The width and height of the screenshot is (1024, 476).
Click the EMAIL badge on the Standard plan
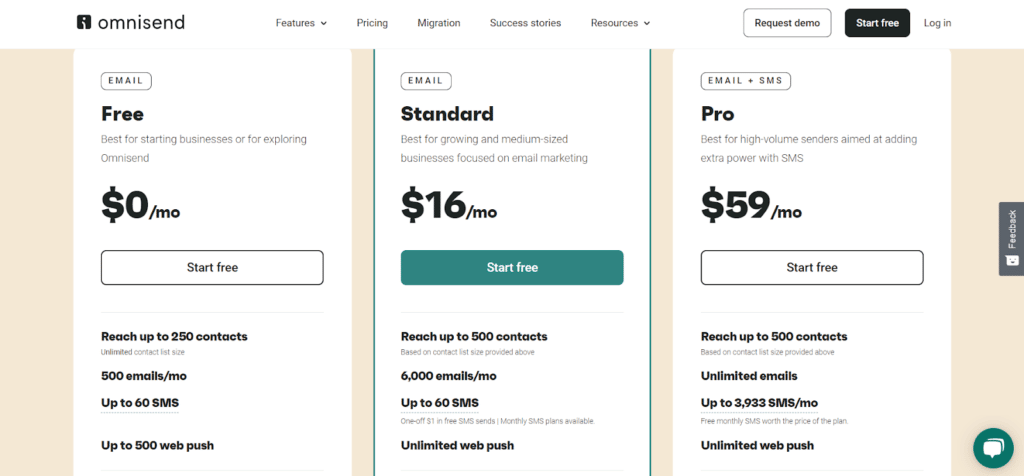426,81
